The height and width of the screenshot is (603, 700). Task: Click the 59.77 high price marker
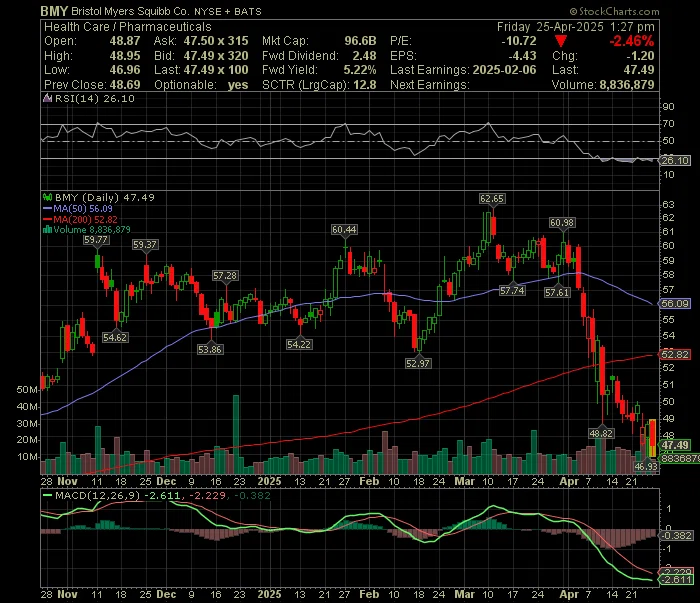(x=96, y=240)
